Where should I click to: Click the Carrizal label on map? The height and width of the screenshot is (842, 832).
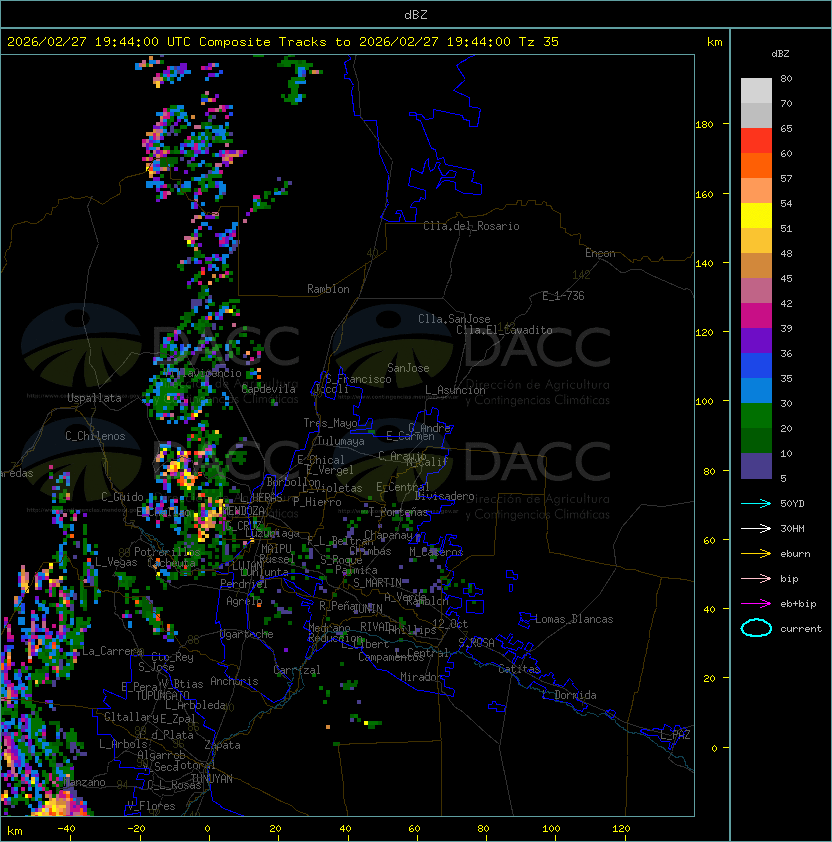(297, 670)
